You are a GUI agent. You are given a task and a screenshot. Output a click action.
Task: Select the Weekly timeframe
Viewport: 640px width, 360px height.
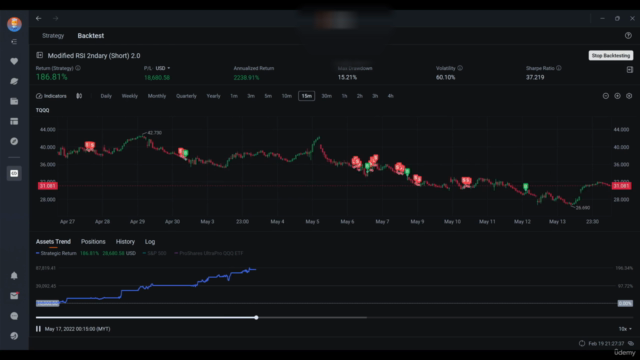point(130,96)
